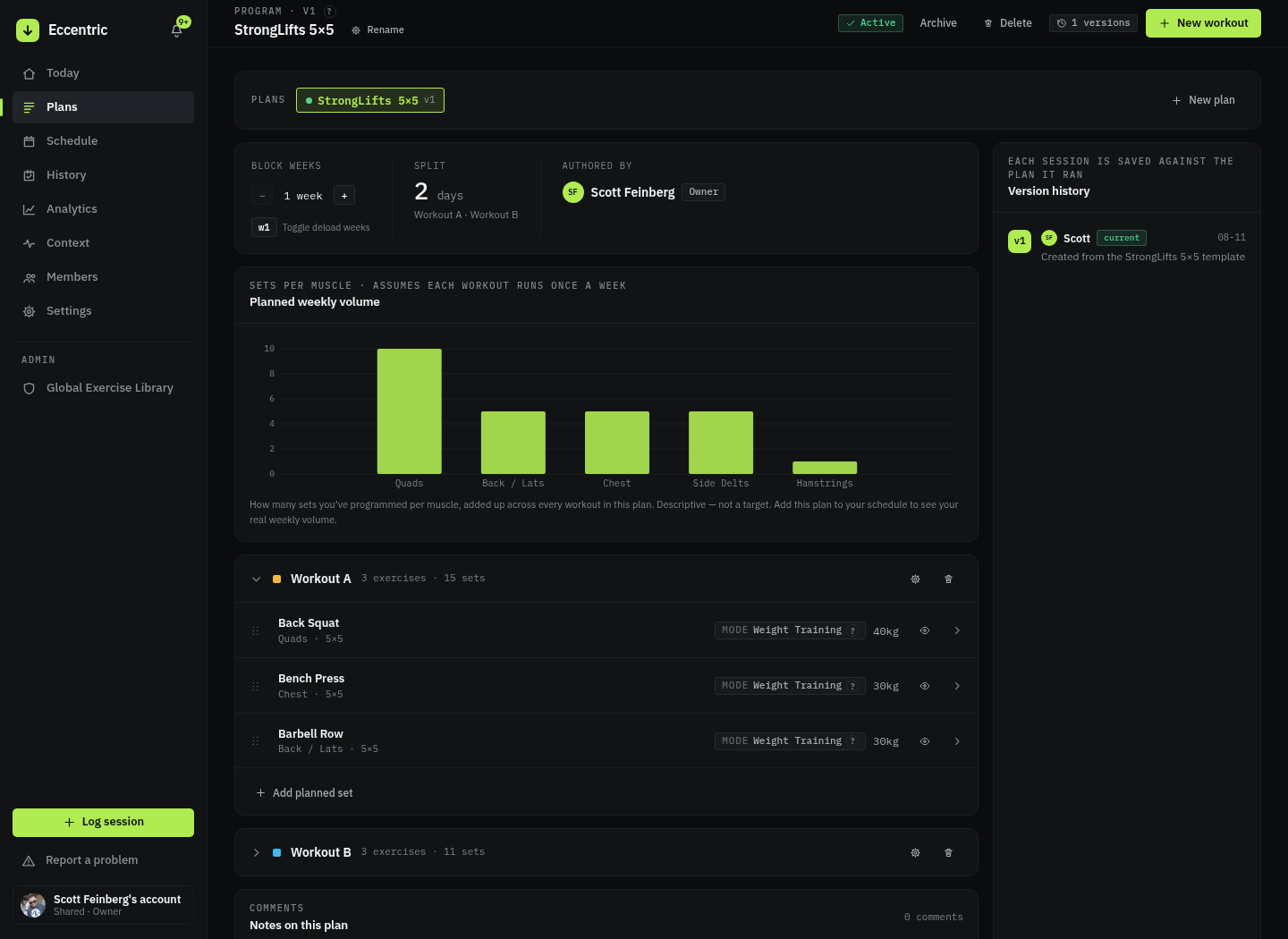Click the help icon next to V1

pyautogui.click(x=330, y=12)
